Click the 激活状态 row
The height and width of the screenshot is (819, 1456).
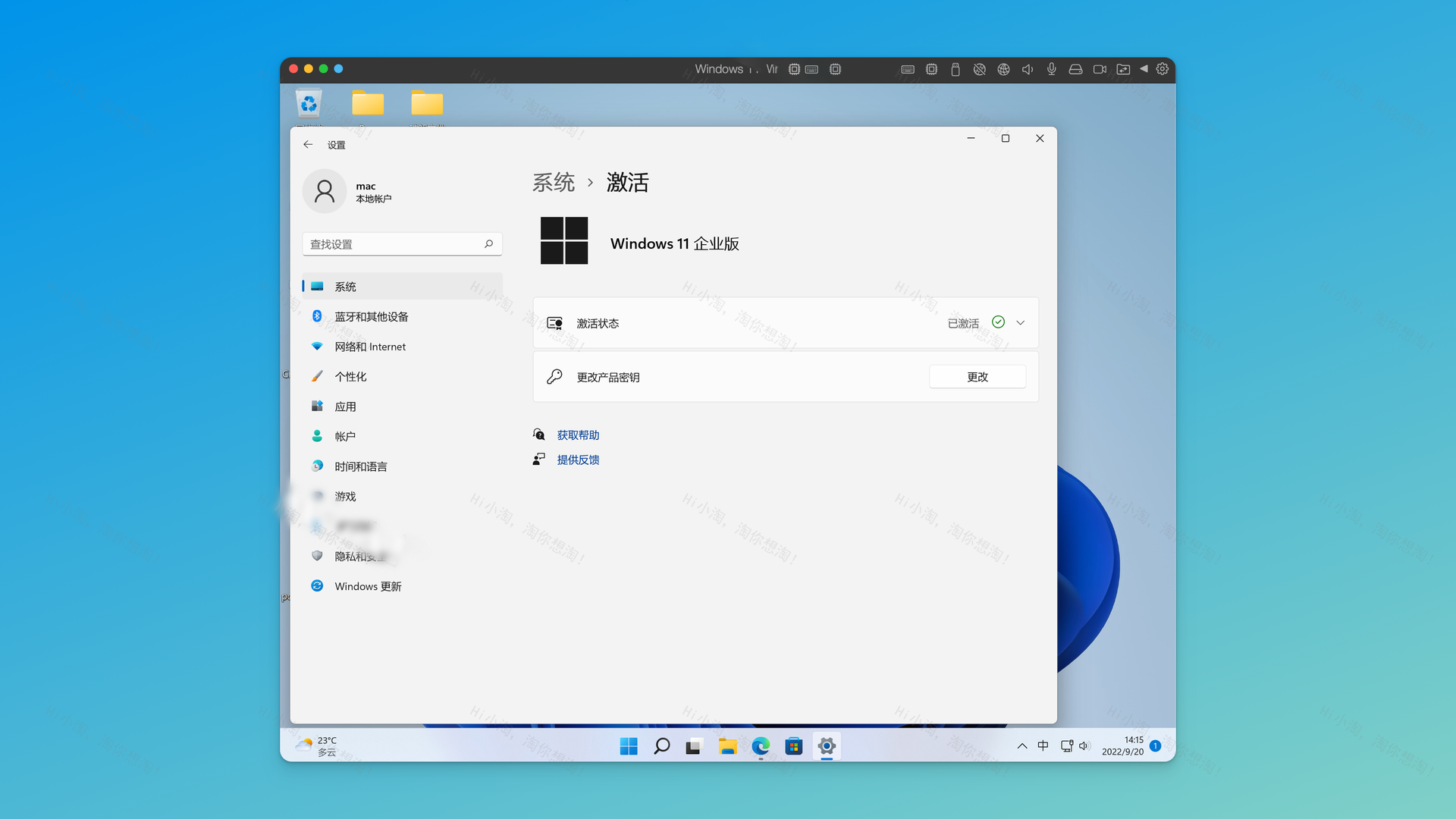coord(786,323)
